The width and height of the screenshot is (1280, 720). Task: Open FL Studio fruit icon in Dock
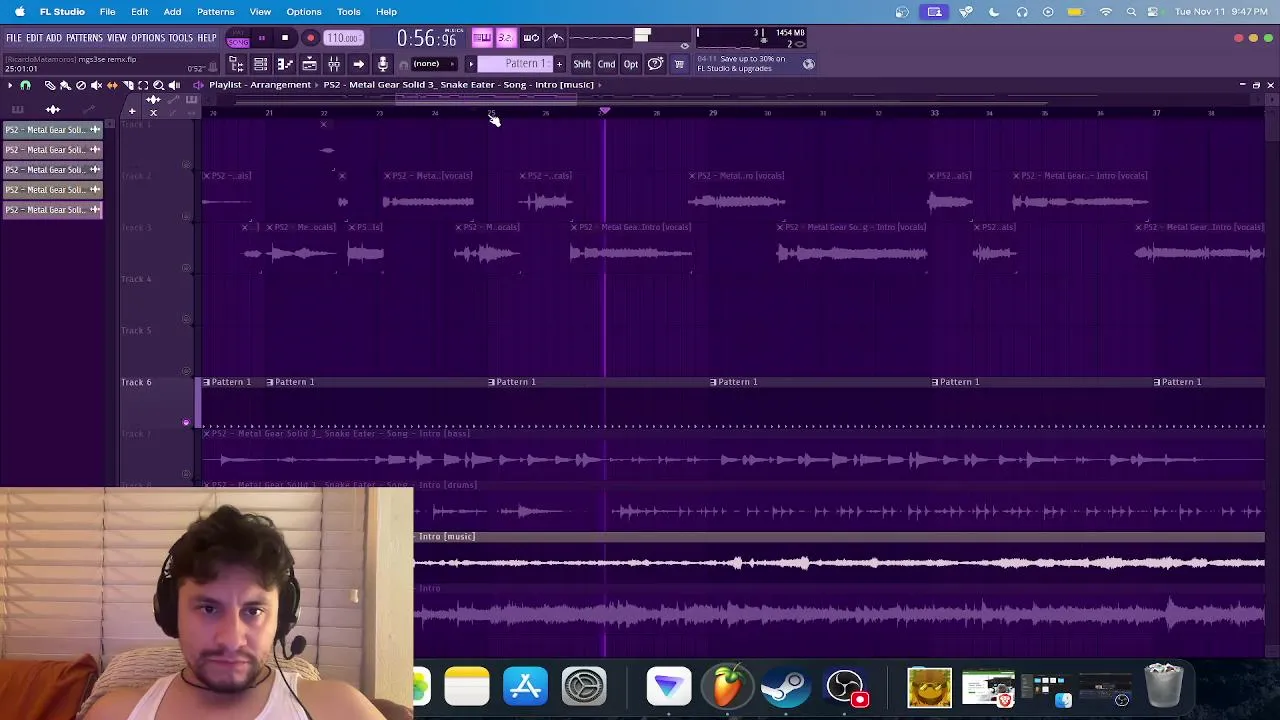tap(727, 687)
